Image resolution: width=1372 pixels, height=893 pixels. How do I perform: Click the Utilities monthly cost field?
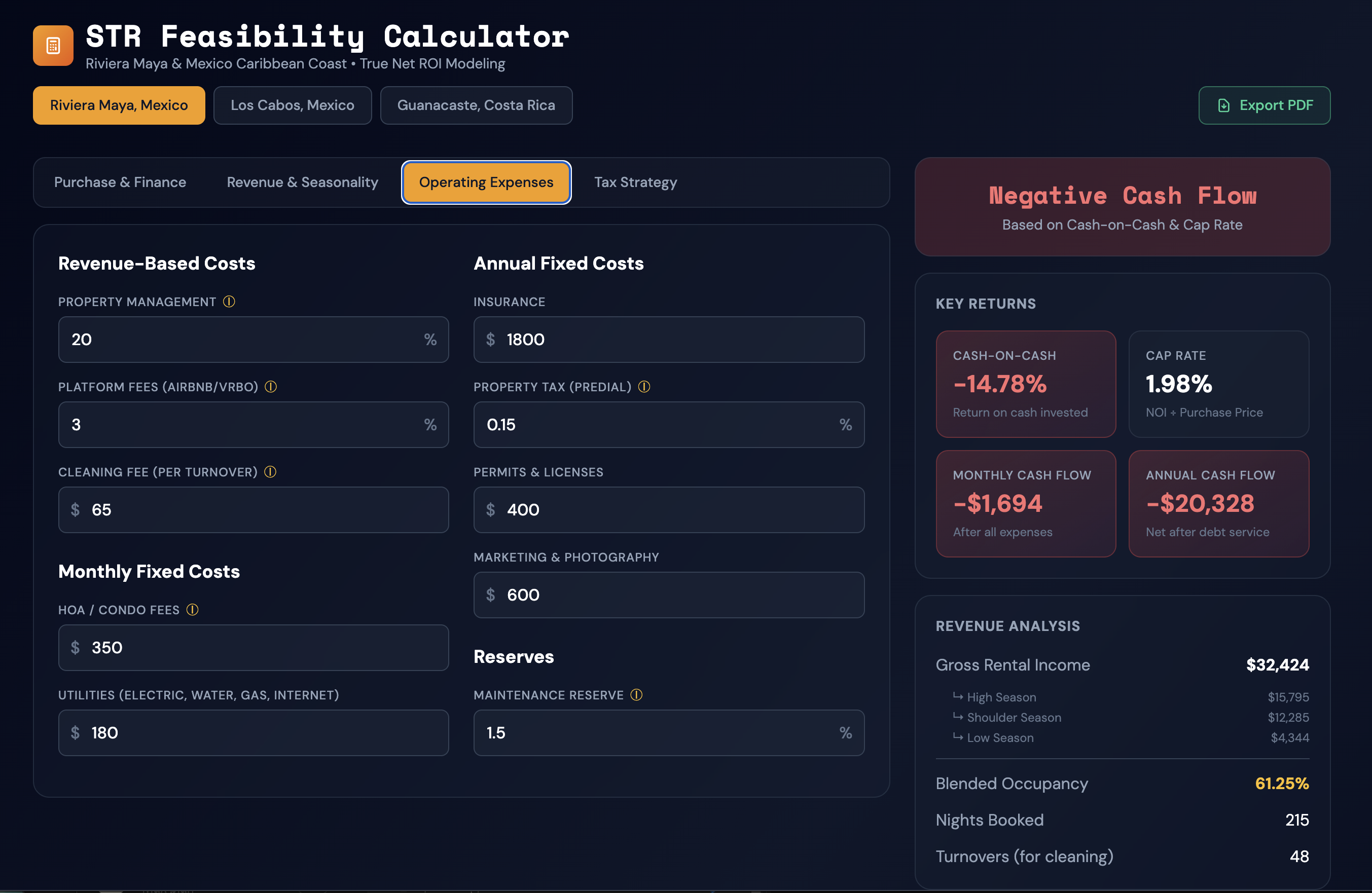[x=254, y=732]
